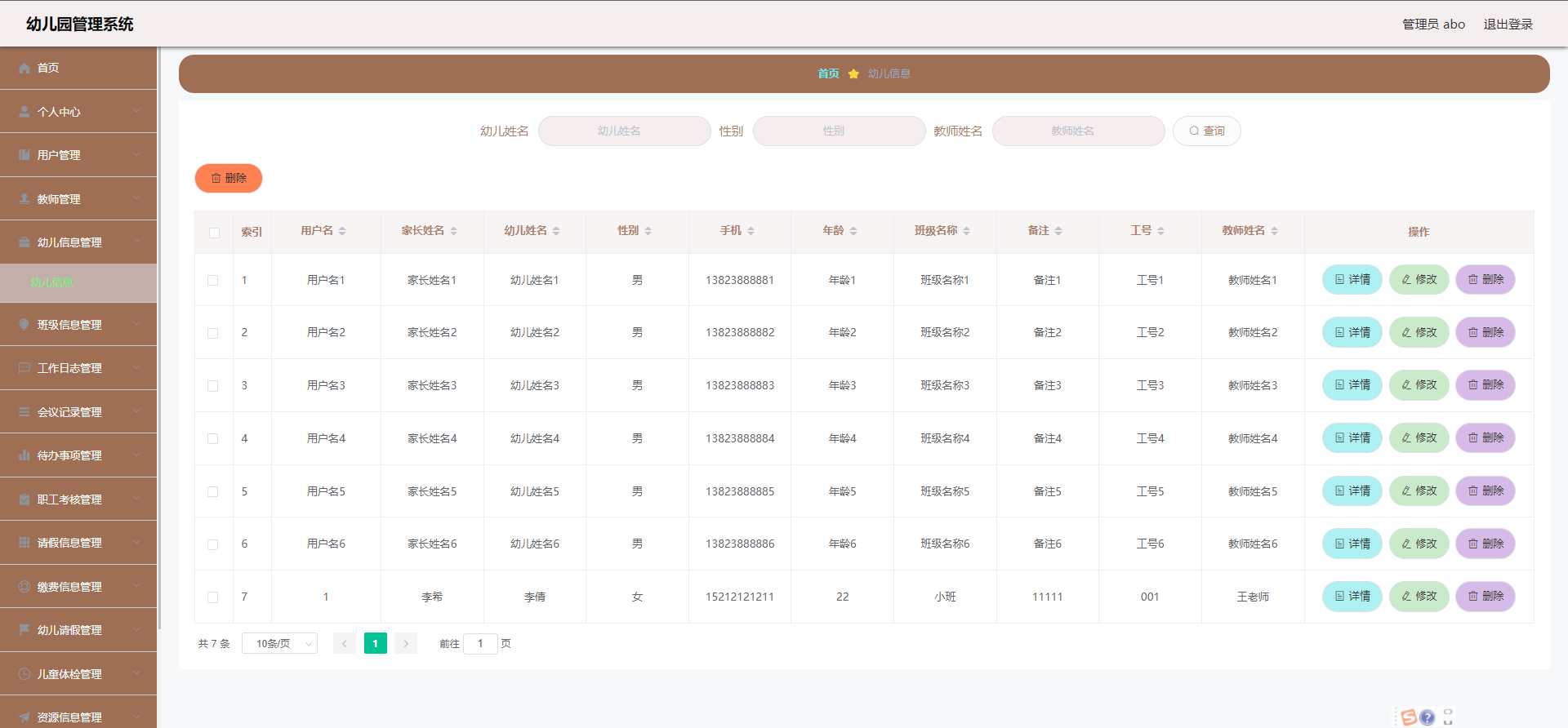
Task: Expand the 个人中心 menu chevron
Action: click(x=136, y=111)
